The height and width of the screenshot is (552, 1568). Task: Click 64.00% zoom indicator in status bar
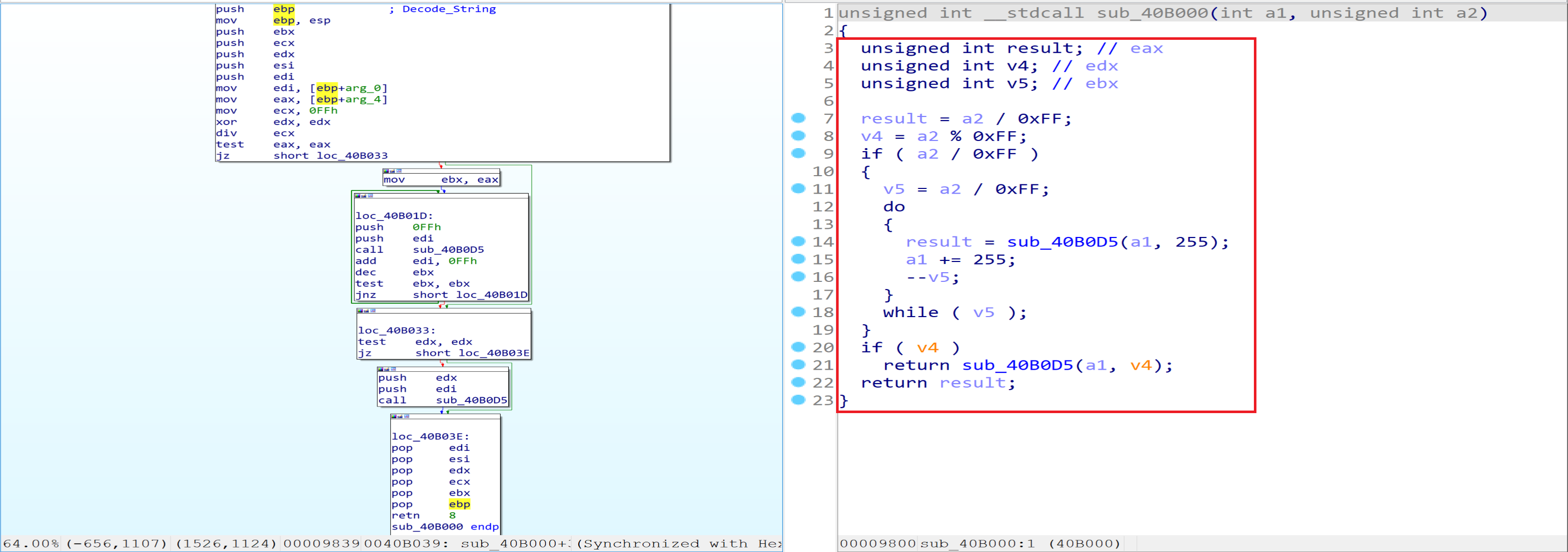(x=31, y=543)
